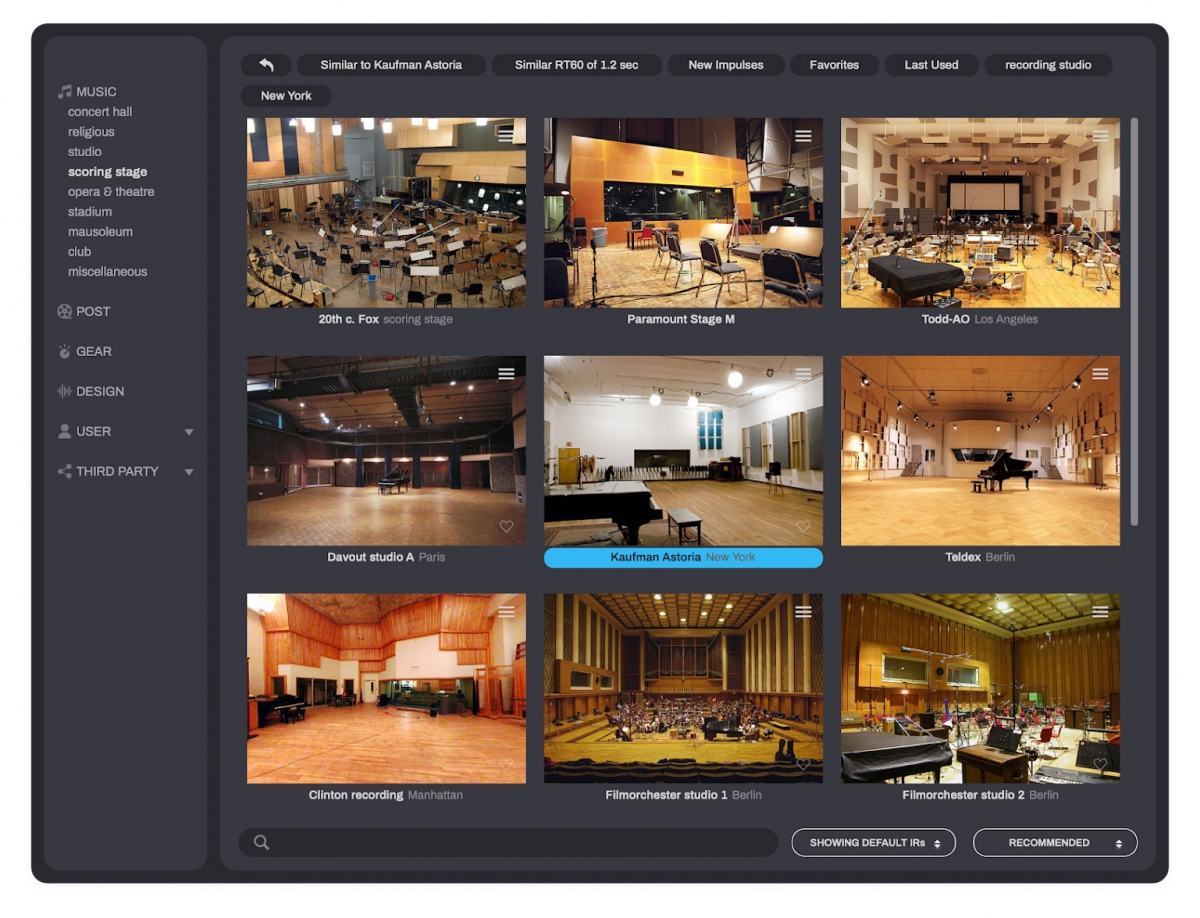Expand the USER section arrow
1200x918 pixels.
pyautogui.click(x=189, y=432)
